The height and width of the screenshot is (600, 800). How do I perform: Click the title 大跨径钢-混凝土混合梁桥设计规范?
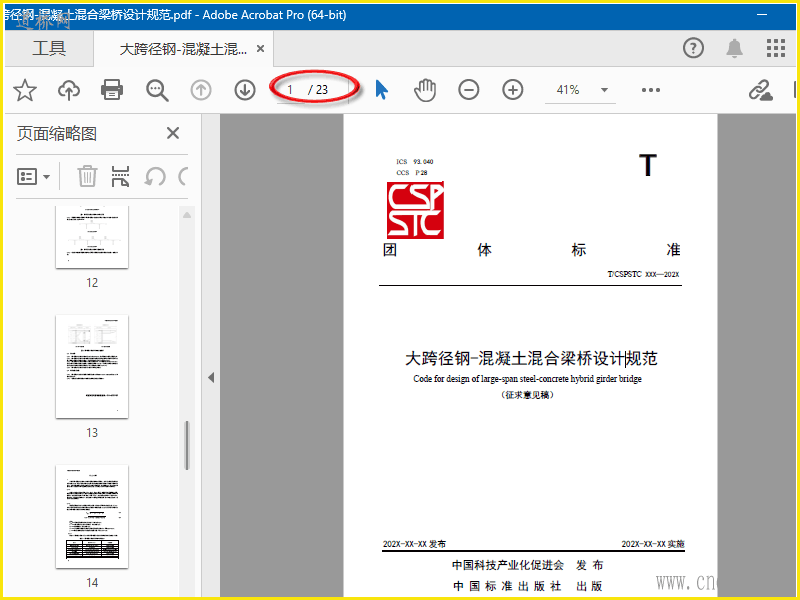(531, 358)
